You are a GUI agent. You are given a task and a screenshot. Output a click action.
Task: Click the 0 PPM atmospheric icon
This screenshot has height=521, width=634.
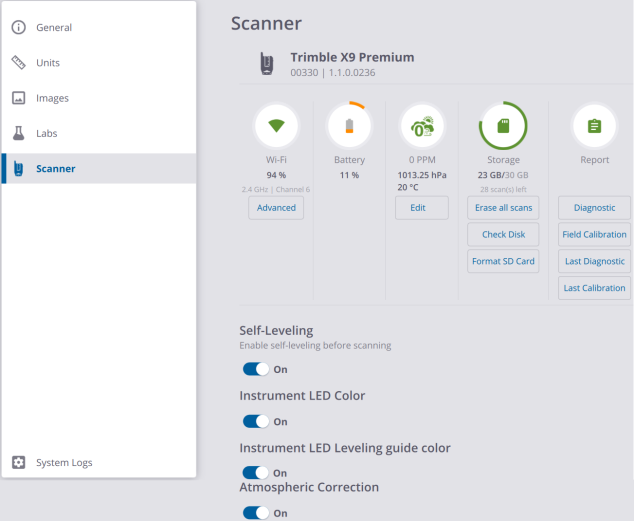pyautogui.click(x=422, y=127)
